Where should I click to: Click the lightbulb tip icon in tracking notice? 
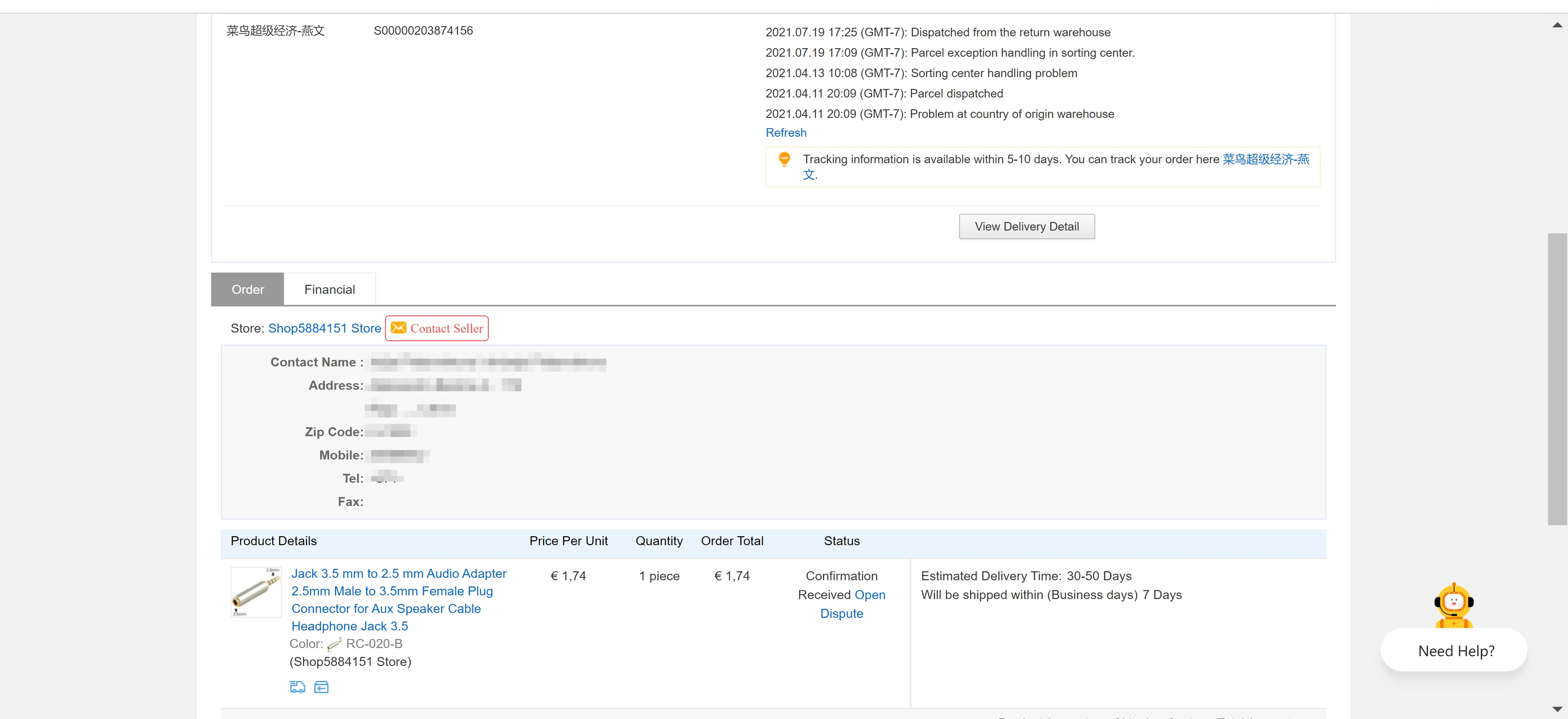tap(784, 160)
